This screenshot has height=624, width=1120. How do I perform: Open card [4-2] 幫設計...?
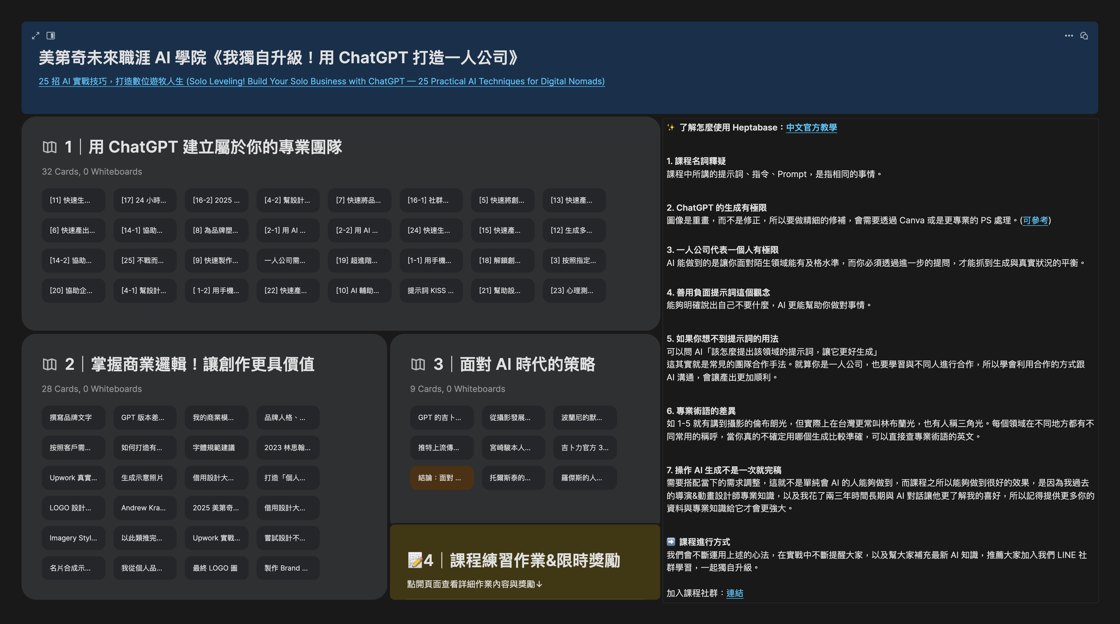pyautogui.click(x=288, y=201)
